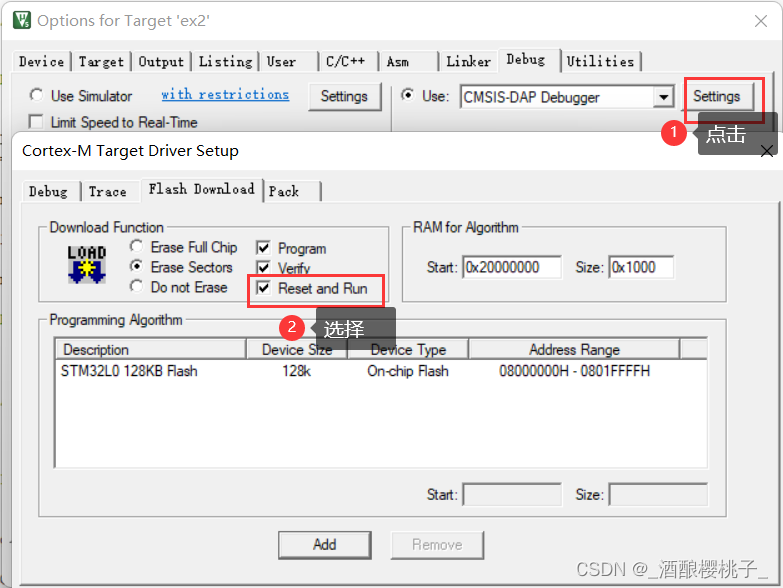Click the Programming Algorithm Size field
Viewport: 783px width, 588px height.
pyautogui.click(x=658, y=495)
